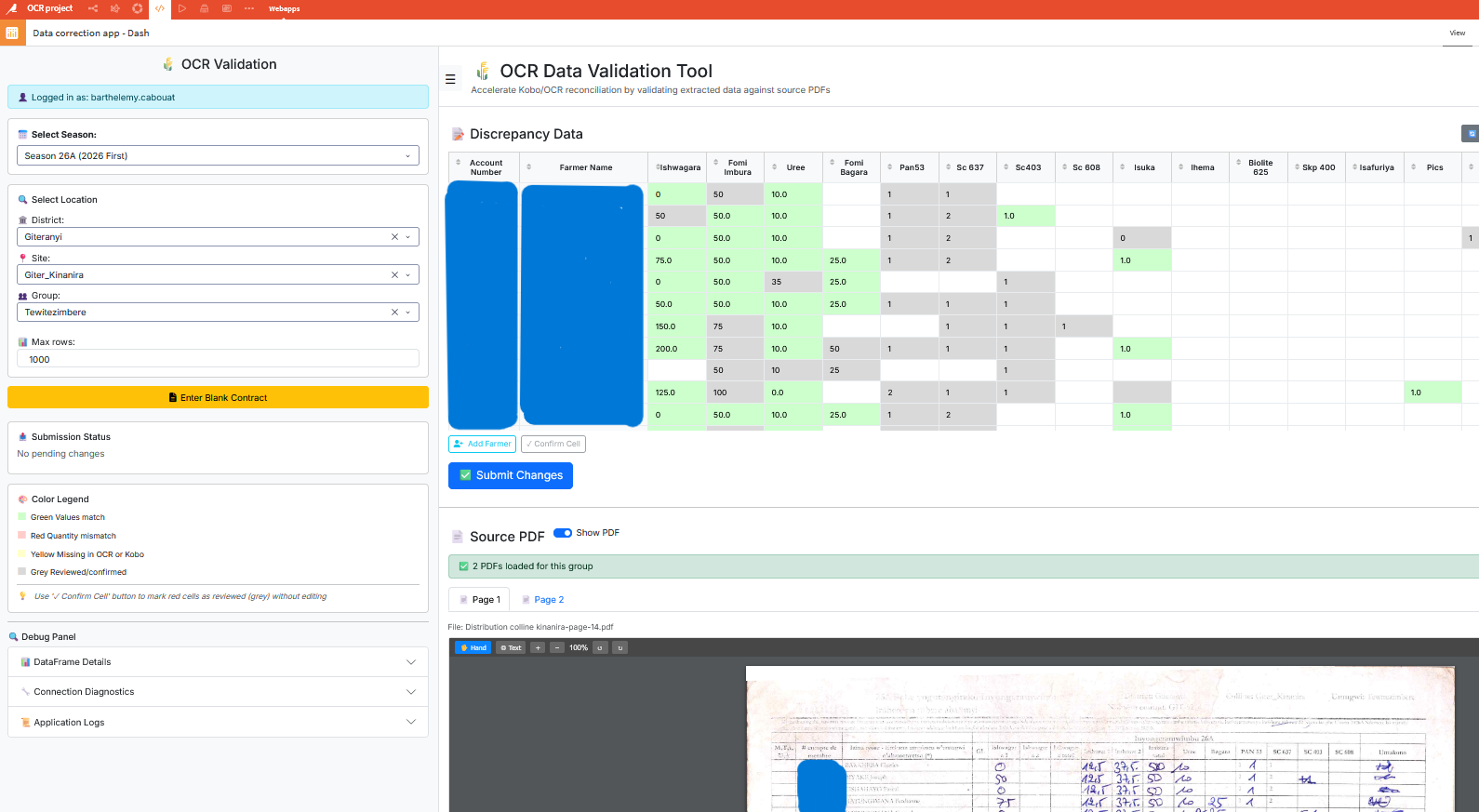
Task: Toggle the Show PDF switch
Action: click(x=563, y=533)
